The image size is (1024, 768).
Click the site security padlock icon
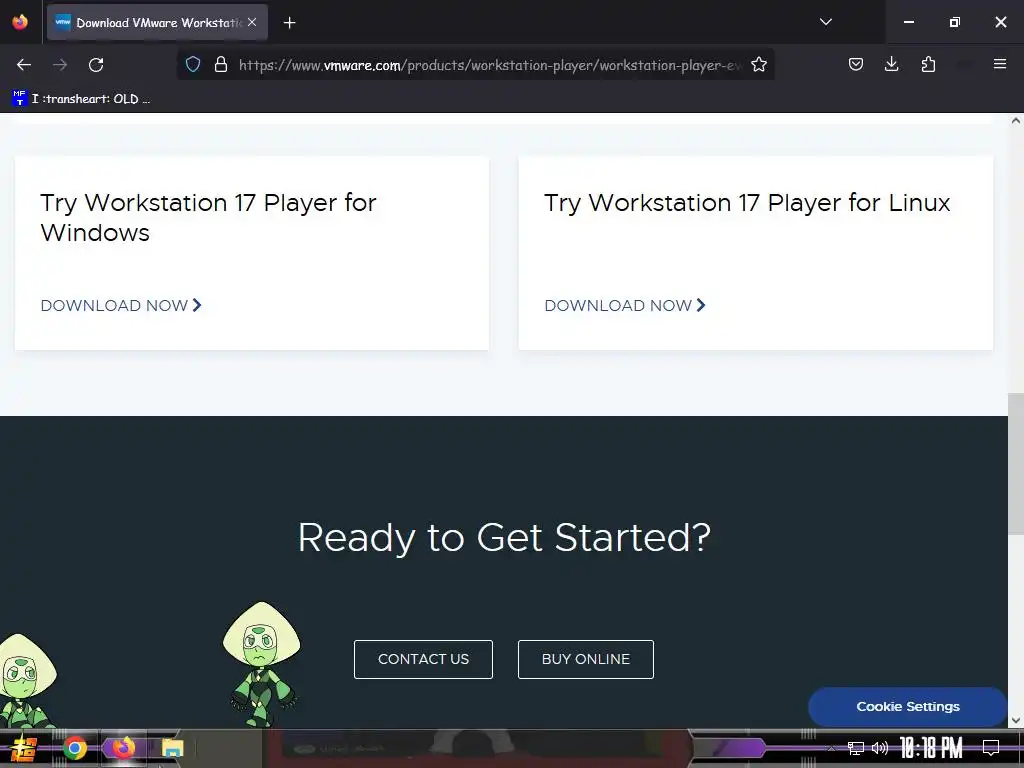[x=221, y=65]
